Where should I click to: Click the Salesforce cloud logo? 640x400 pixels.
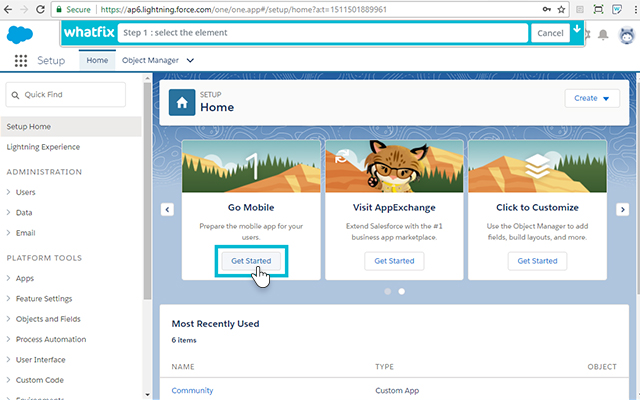(20, 35)
